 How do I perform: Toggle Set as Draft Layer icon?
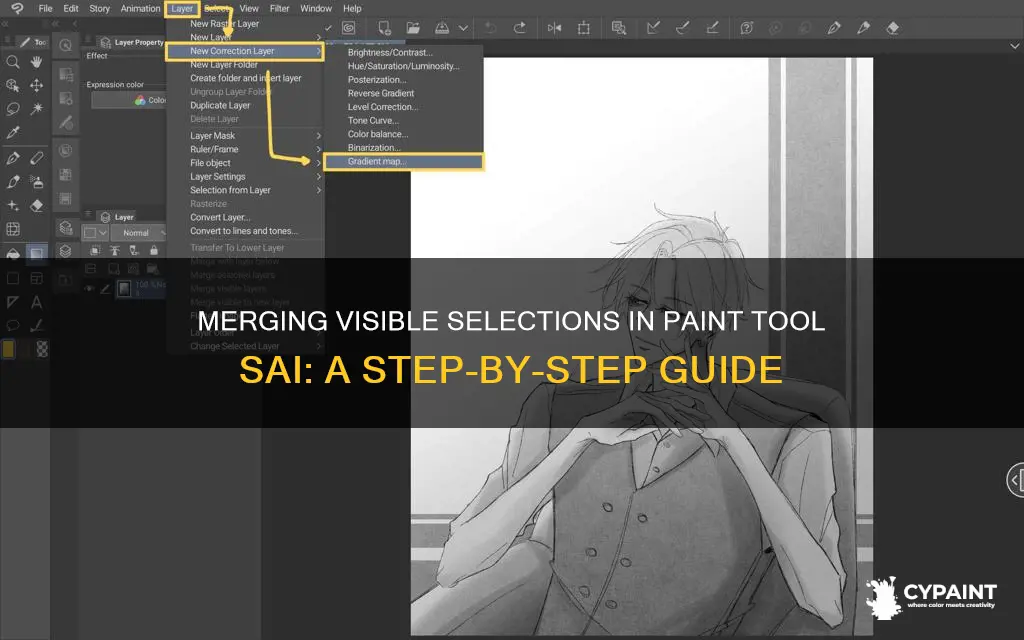(x=134, y=250)
